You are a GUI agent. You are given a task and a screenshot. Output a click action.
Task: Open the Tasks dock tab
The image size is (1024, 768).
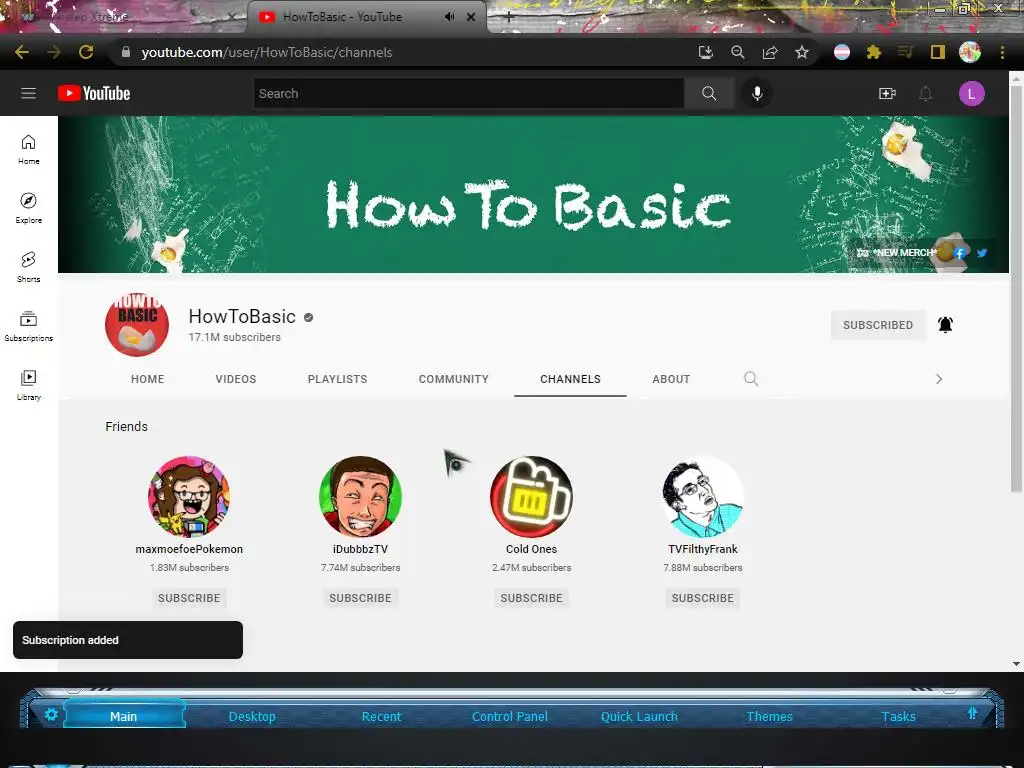pyautogui.click(x=899, y=716)
